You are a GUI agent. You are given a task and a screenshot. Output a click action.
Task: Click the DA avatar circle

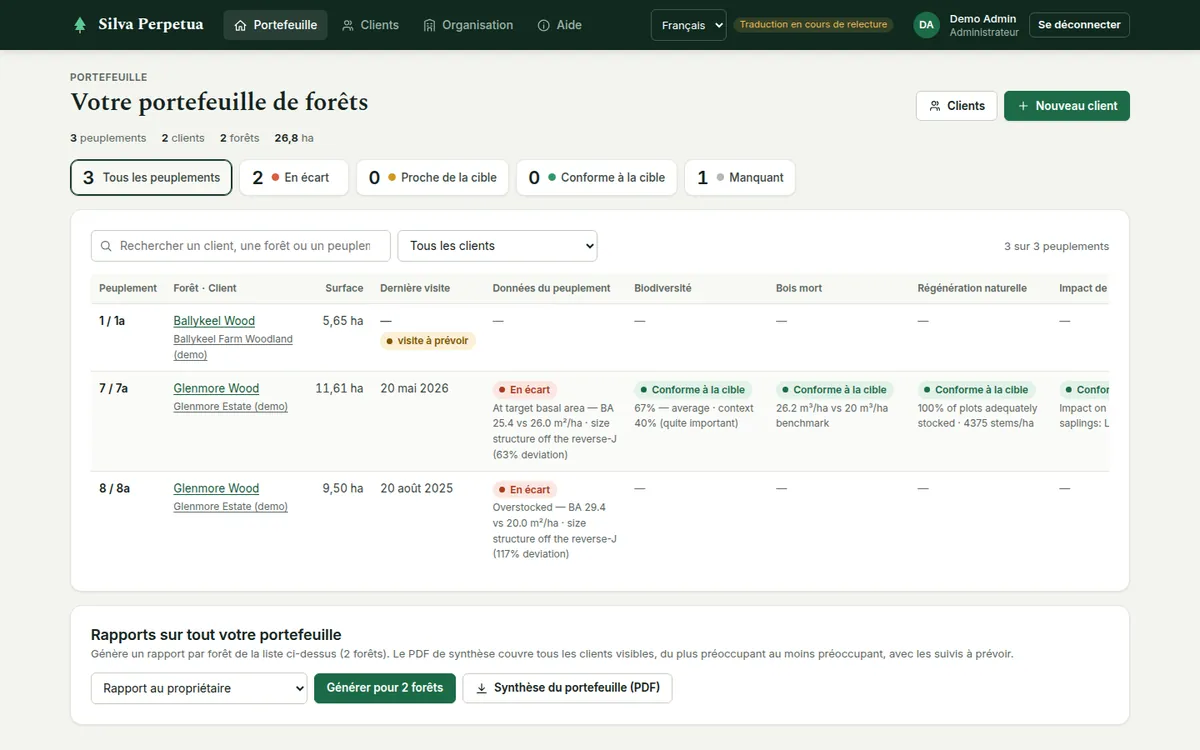pyautogui.click(x=926, y=25)
